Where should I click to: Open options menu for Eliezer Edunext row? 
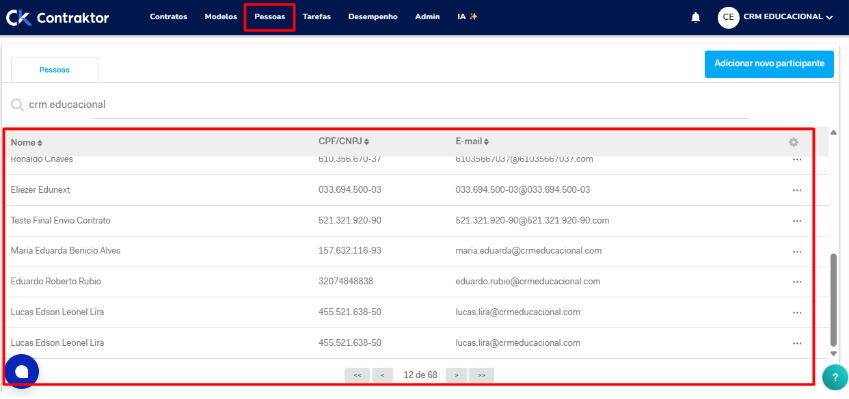pos(796,191)
